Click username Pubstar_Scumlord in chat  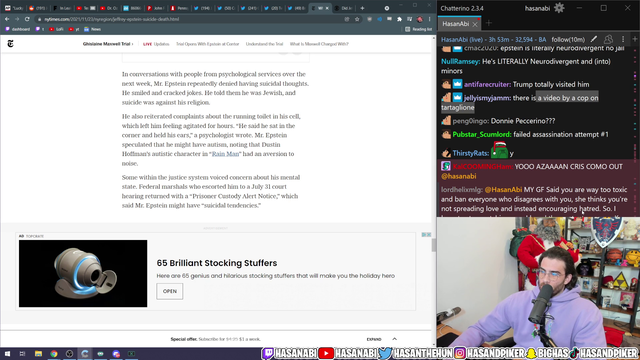coord(482,134)
